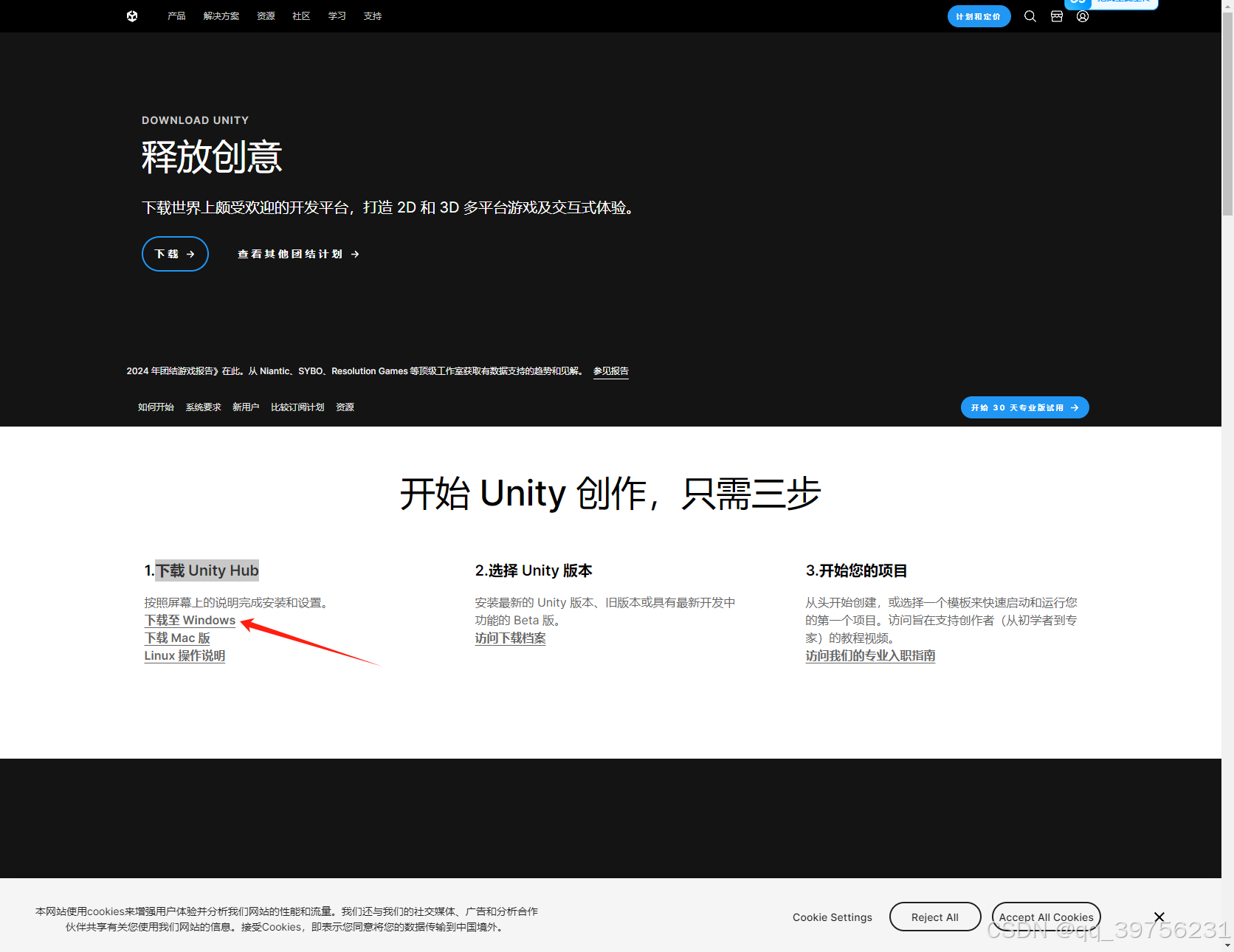The height and width of the screenshot is (952, 1234).
Task: Click the 下载至 Windows link
Action: click(x=190, y=621)
